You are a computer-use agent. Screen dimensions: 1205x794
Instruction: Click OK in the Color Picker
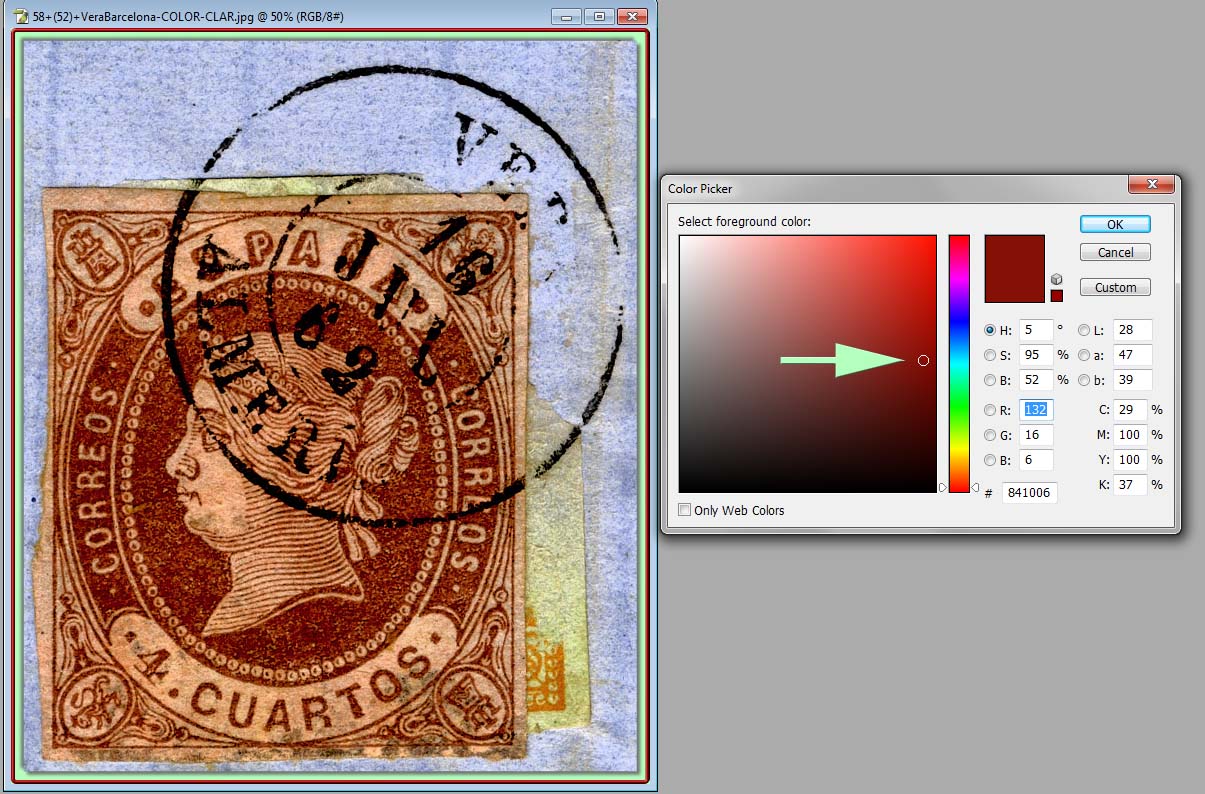coord(1115,224)
